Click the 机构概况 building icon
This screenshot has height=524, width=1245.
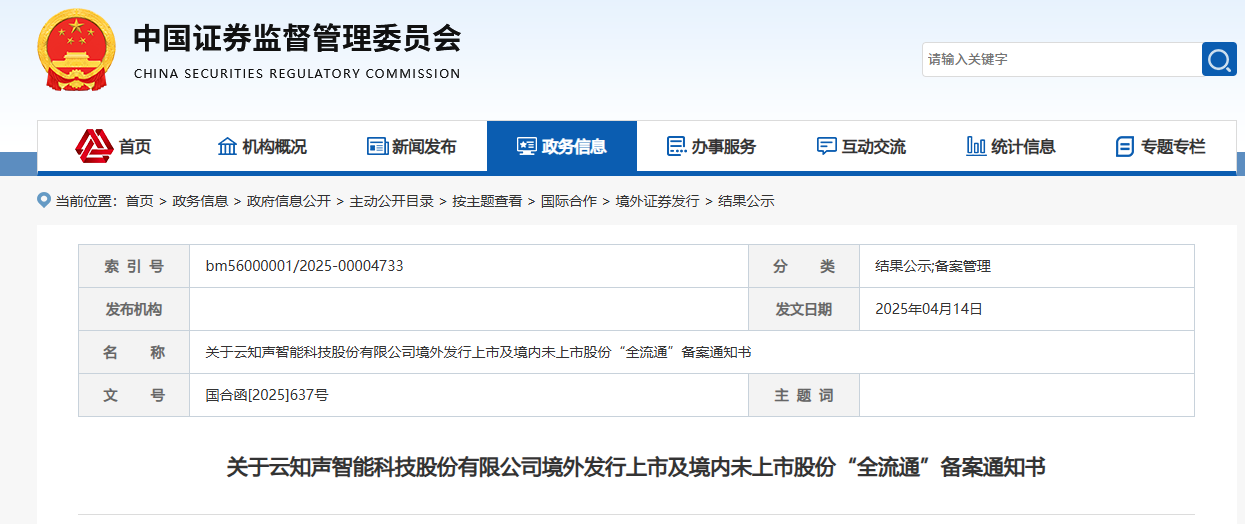(x=227, y=147)
